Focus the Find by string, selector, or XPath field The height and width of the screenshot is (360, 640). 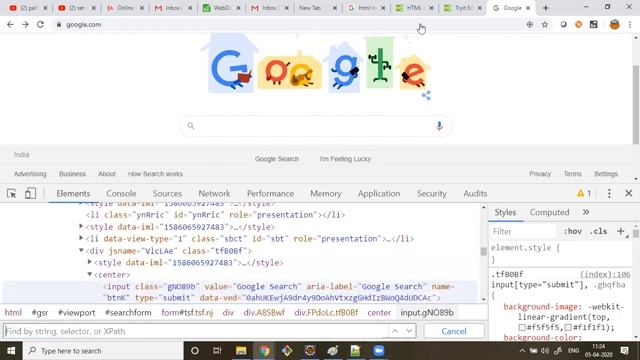pyautogui.click(x=196, y=331)
